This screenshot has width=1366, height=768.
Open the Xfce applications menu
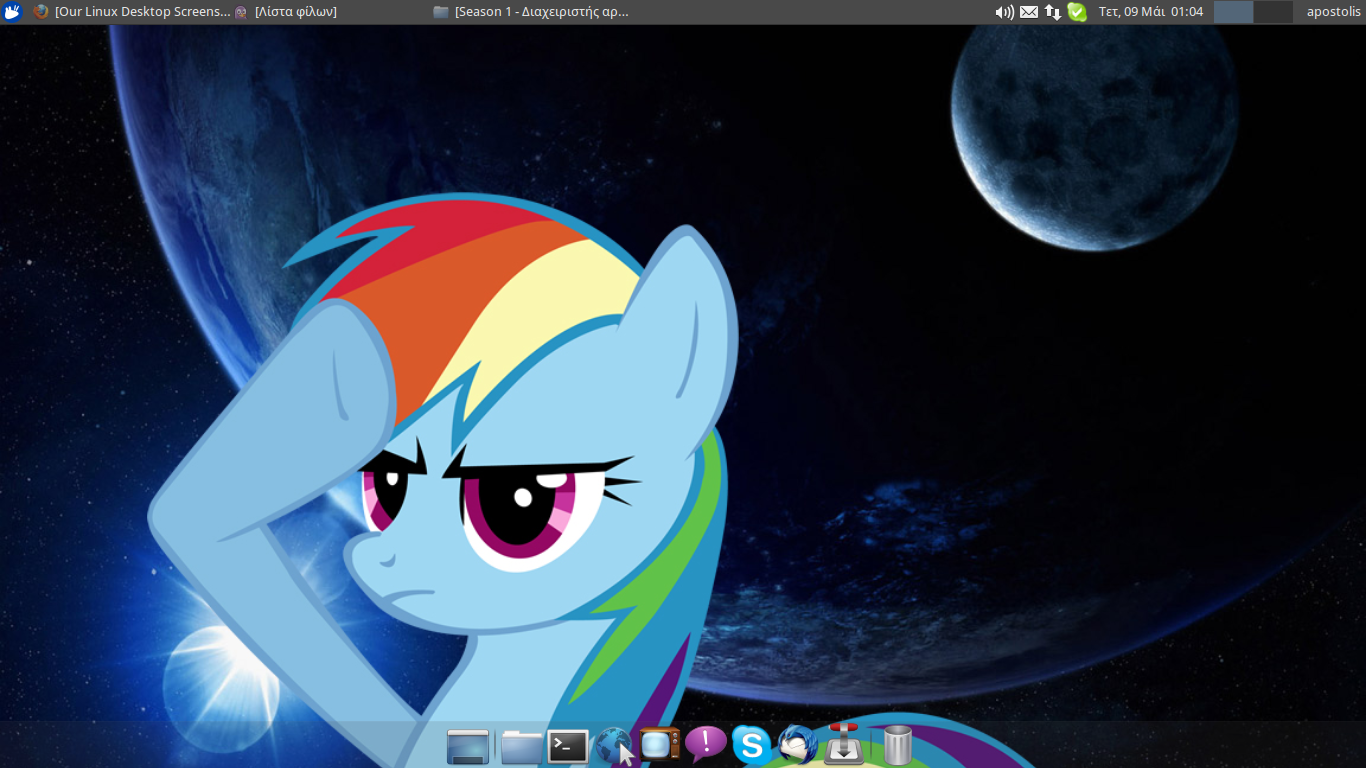pyautogui.click(x=12, y=12)
